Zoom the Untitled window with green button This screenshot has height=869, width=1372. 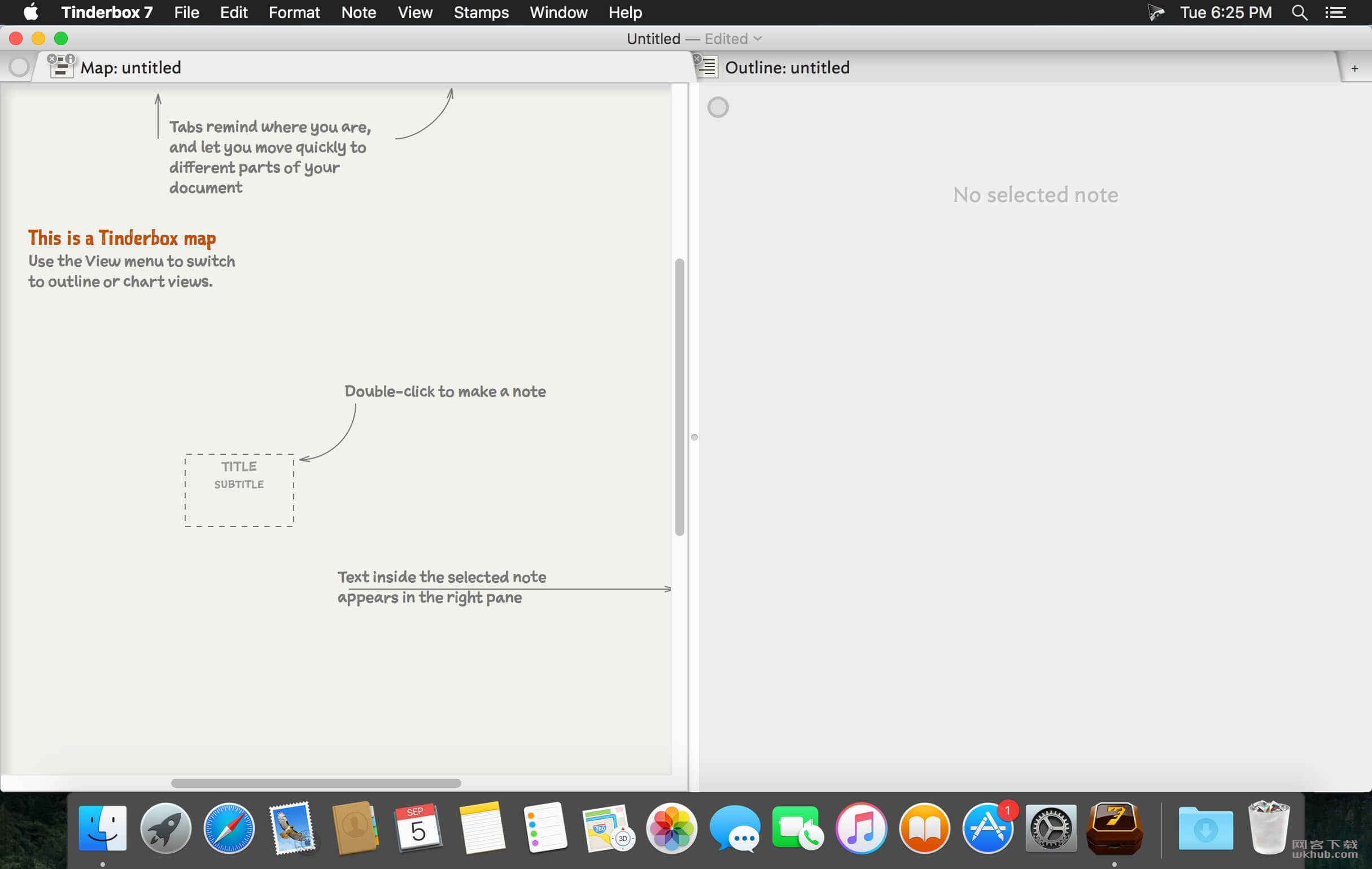pyautogui.click(x=61, y=39)
